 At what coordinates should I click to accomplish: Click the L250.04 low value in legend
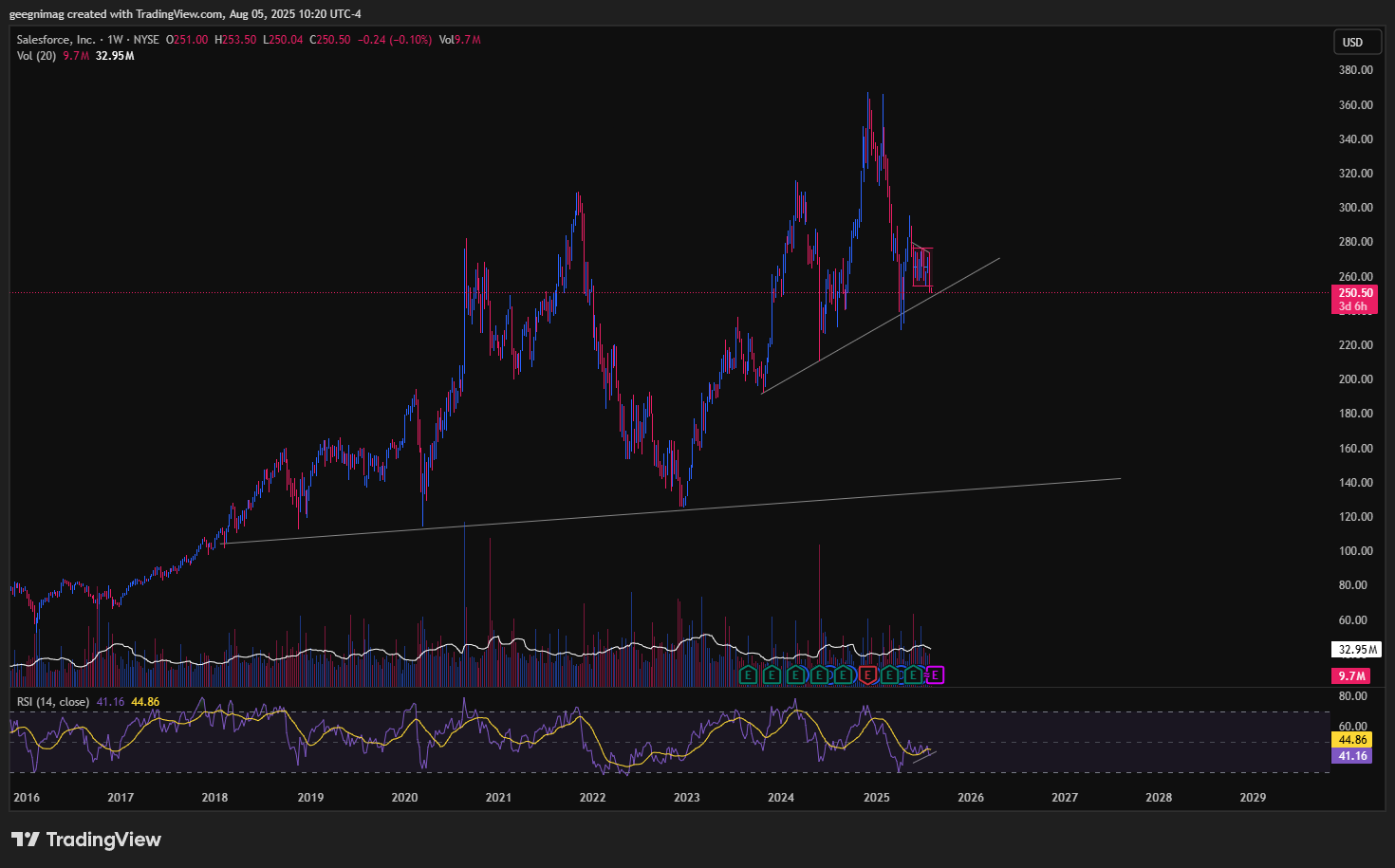pyautogui.click(x=283, y=40)
